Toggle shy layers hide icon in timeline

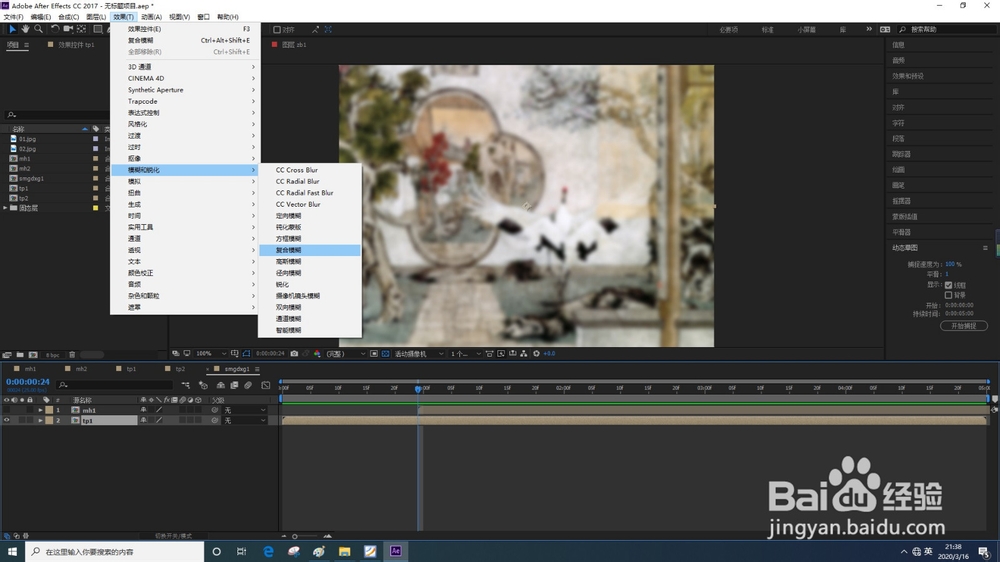[x=221, y=385]
